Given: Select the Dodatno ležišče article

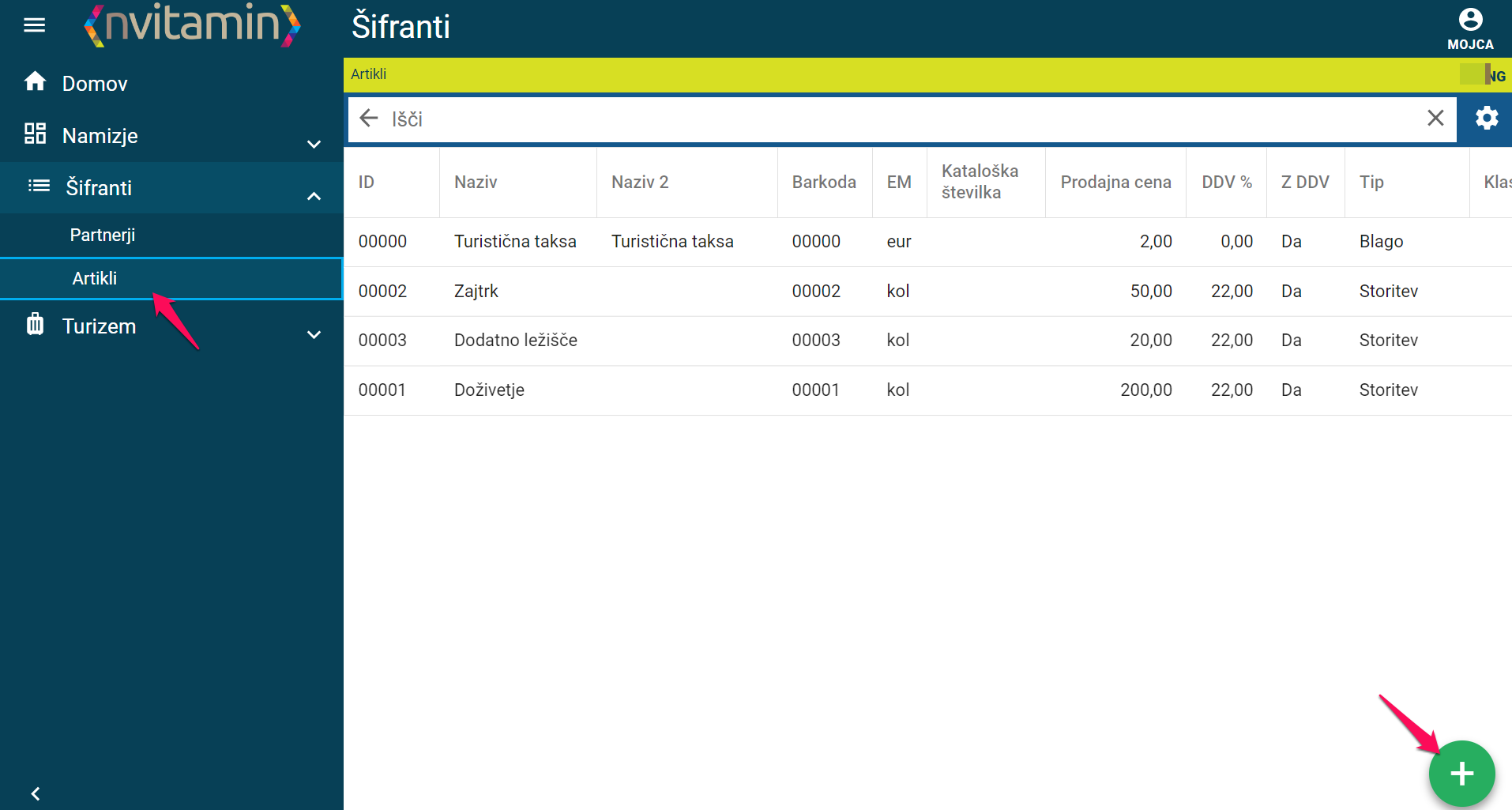Looking at the screenshot, I should click(516, 341).
